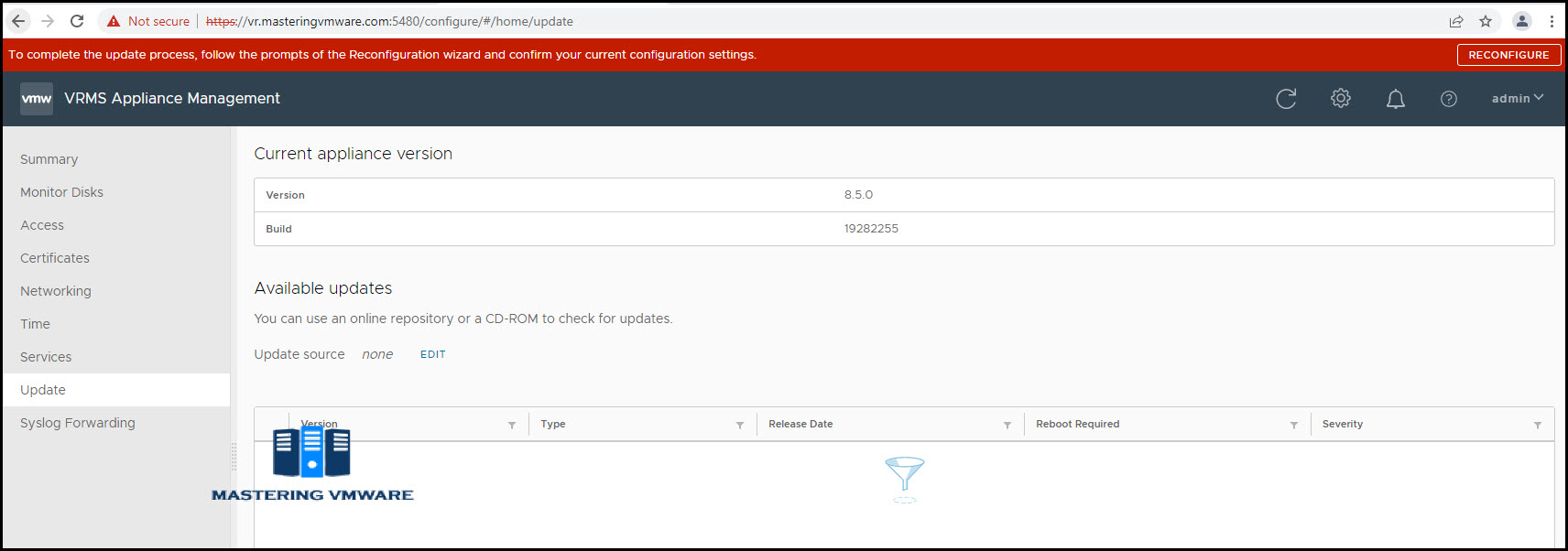Image resolution: width=1568 pixels, height=551 pixels.
Task: Sort the table by the Severity column header
Action: pyautogui.click(x=1343, y=424)
